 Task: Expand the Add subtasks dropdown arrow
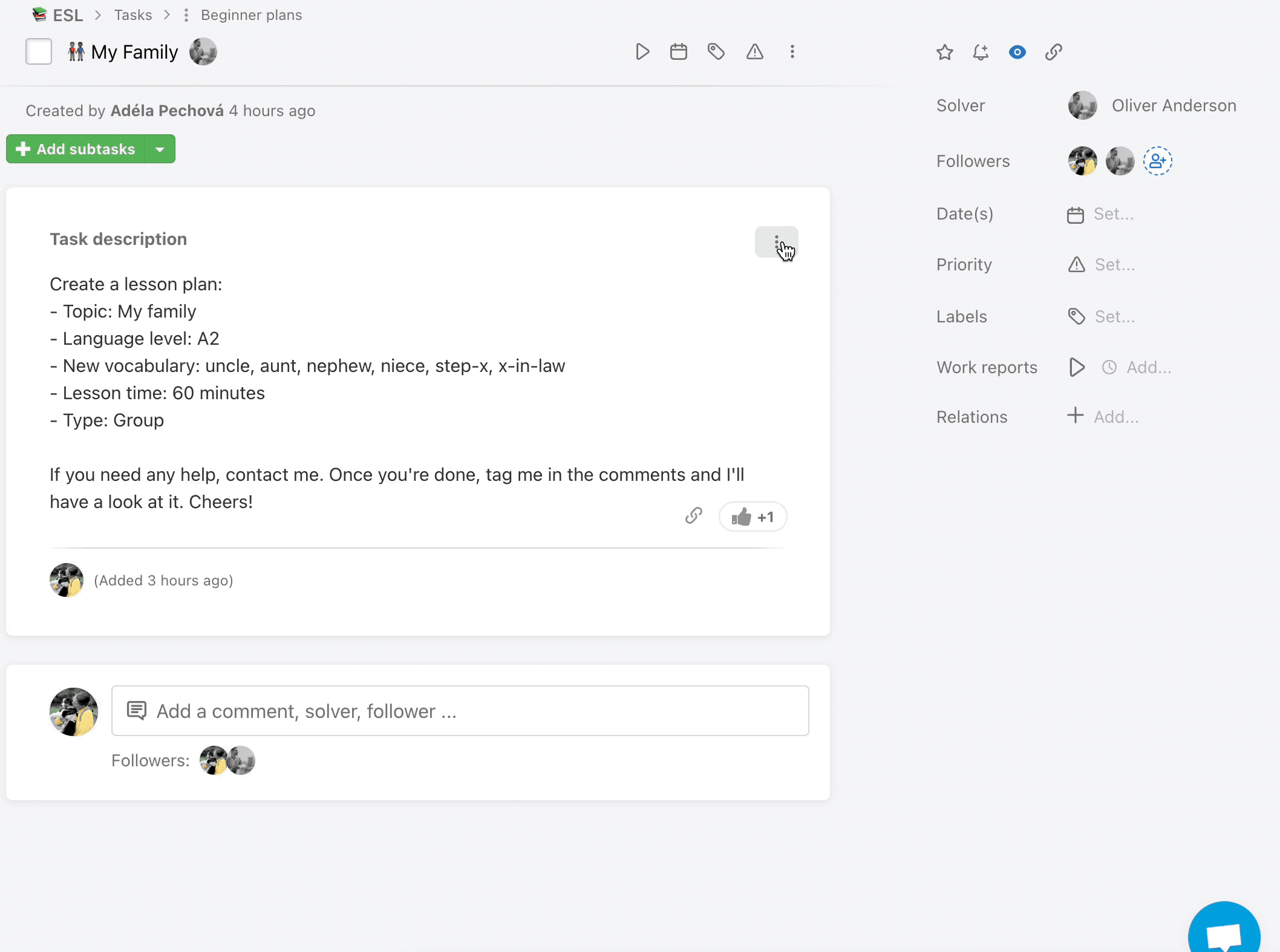click(161, 149)
